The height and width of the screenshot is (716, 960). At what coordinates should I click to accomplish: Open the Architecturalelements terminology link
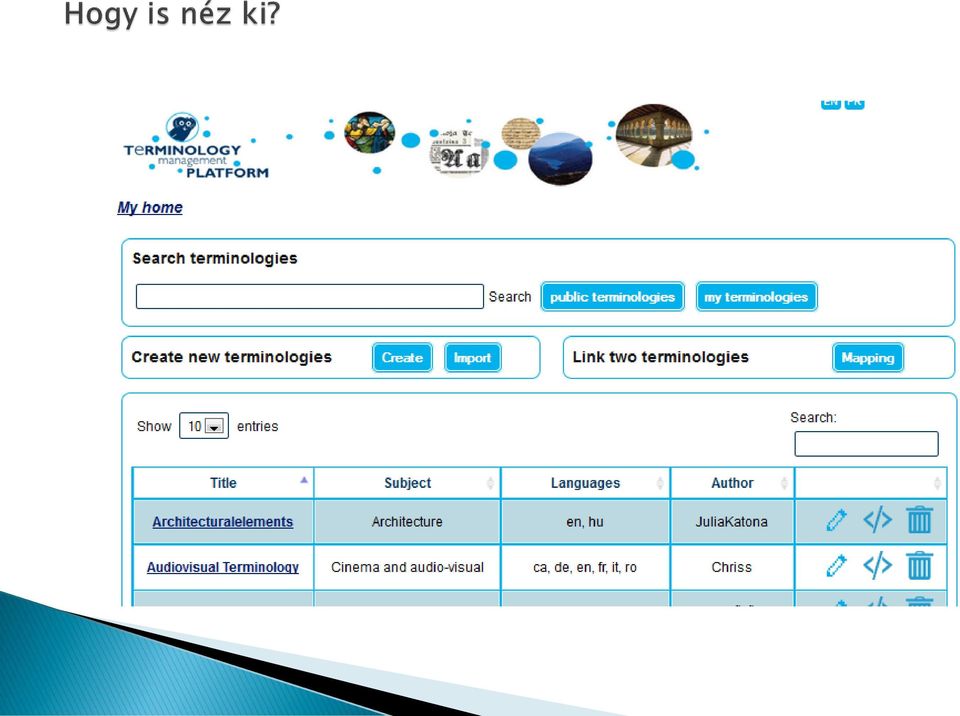click(x=223, y=522)
